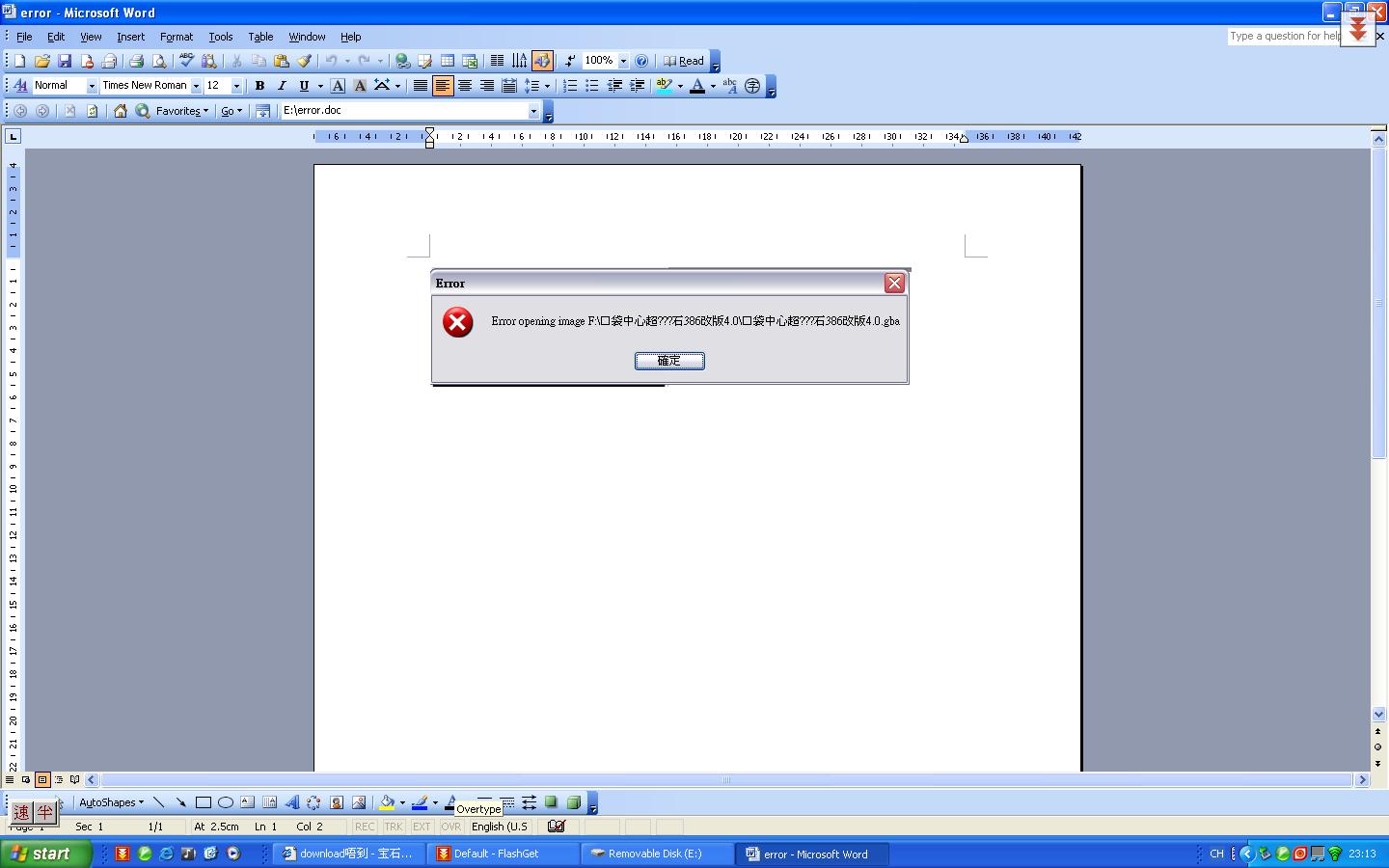
Task: Switch to Read layout view
Action: (x=684, y=61)
